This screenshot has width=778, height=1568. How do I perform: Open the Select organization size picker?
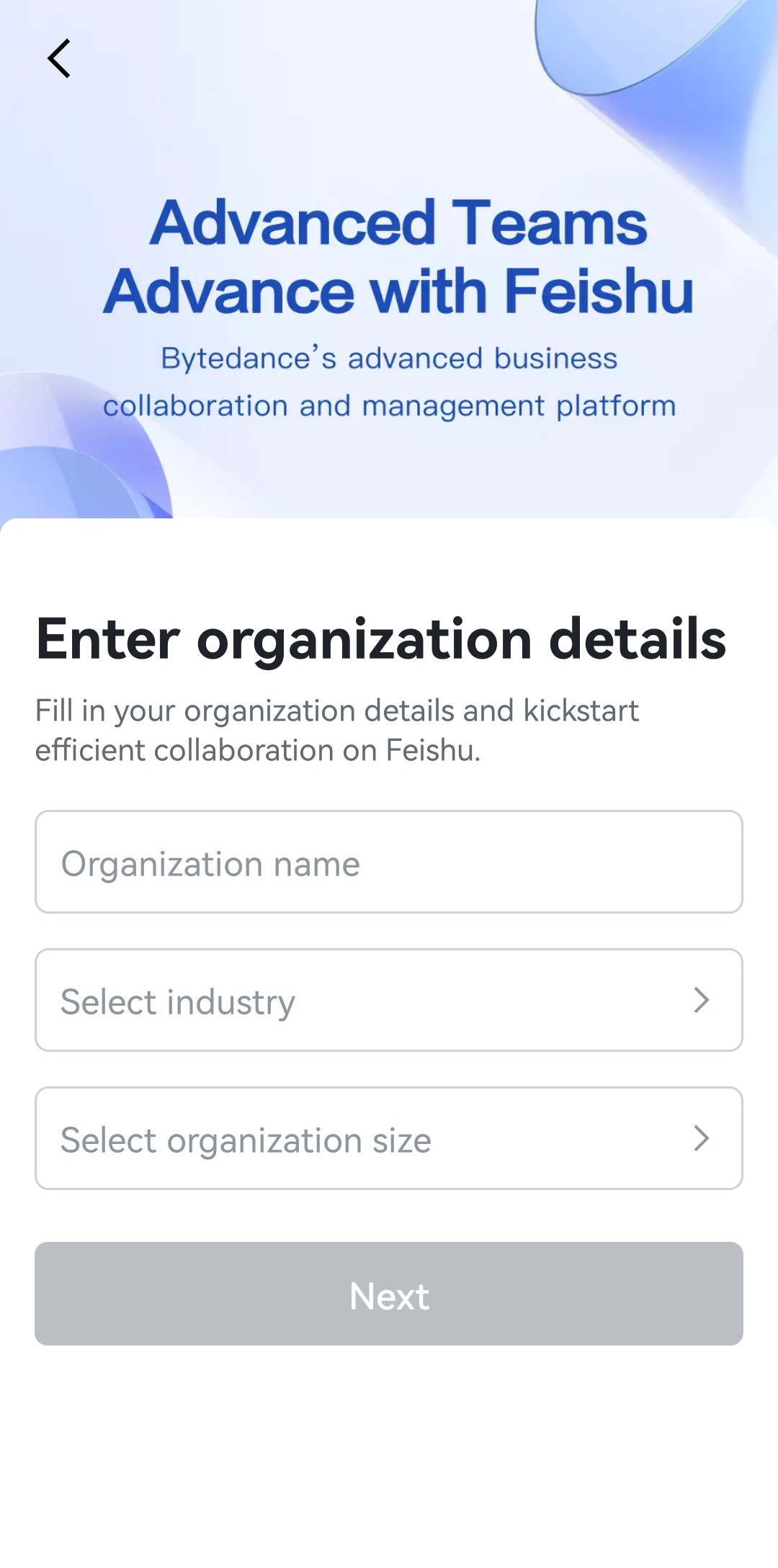point(389,1138)
